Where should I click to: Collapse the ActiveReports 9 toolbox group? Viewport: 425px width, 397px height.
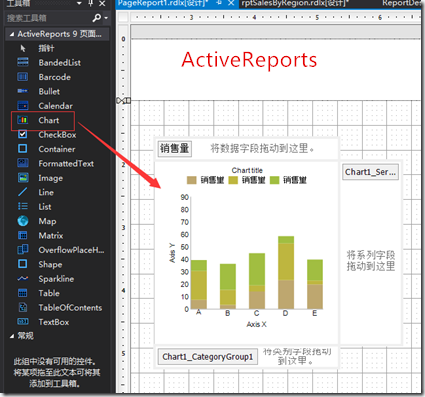(12, 34)
